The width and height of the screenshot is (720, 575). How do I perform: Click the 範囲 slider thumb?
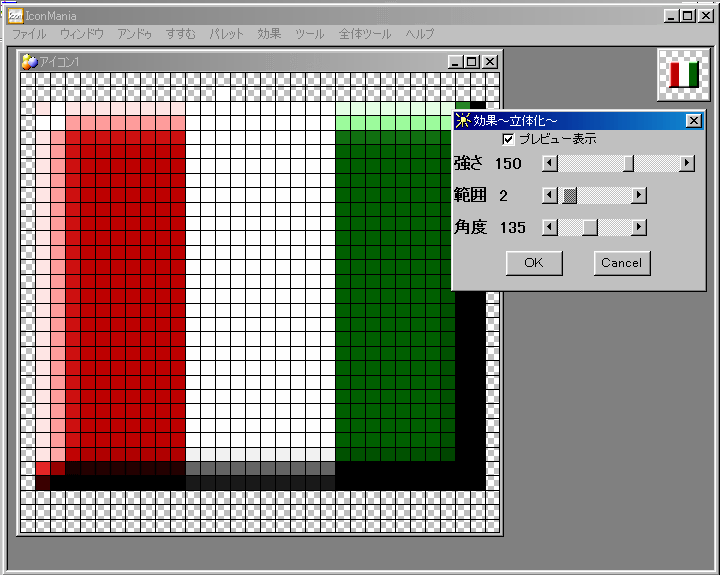click(x=569, y=196)
